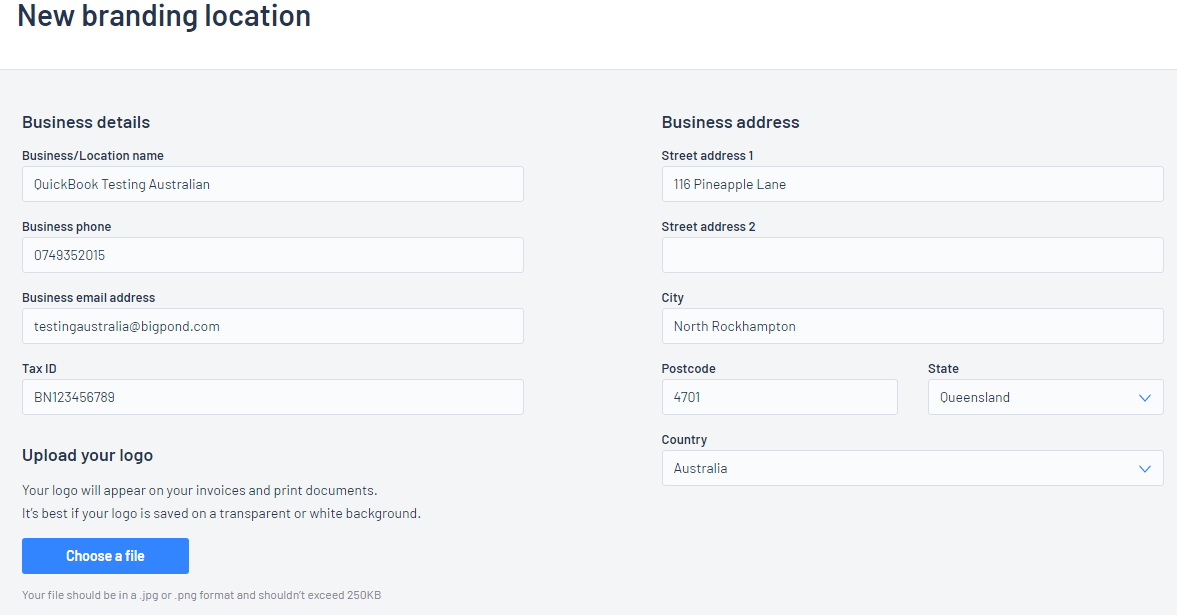Click the file format and 250KB limit note
Viewport: 1177px width, 615px height.
[202, 595]
